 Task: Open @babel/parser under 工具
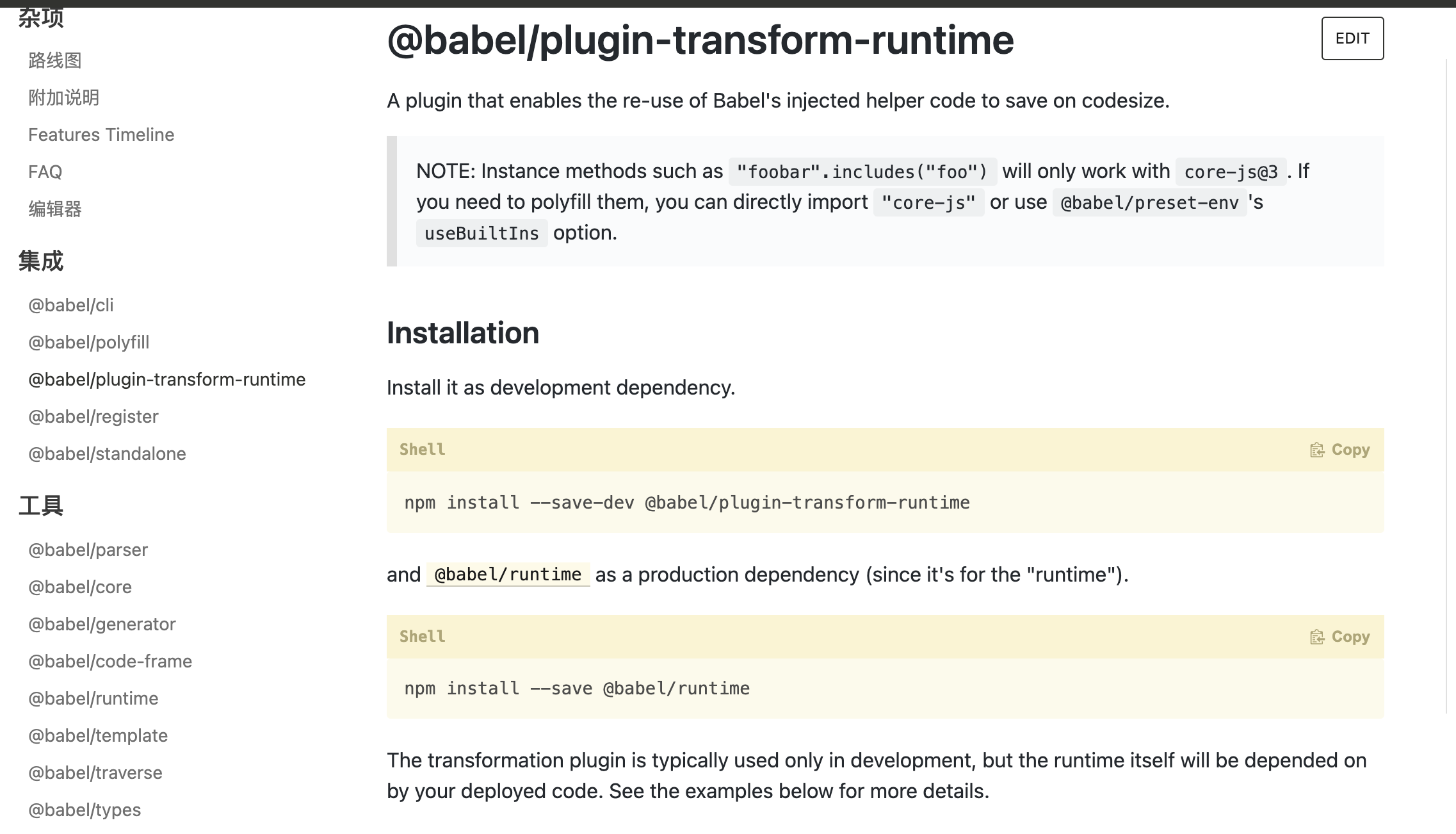pyautogui.click(x=88, y=550)
